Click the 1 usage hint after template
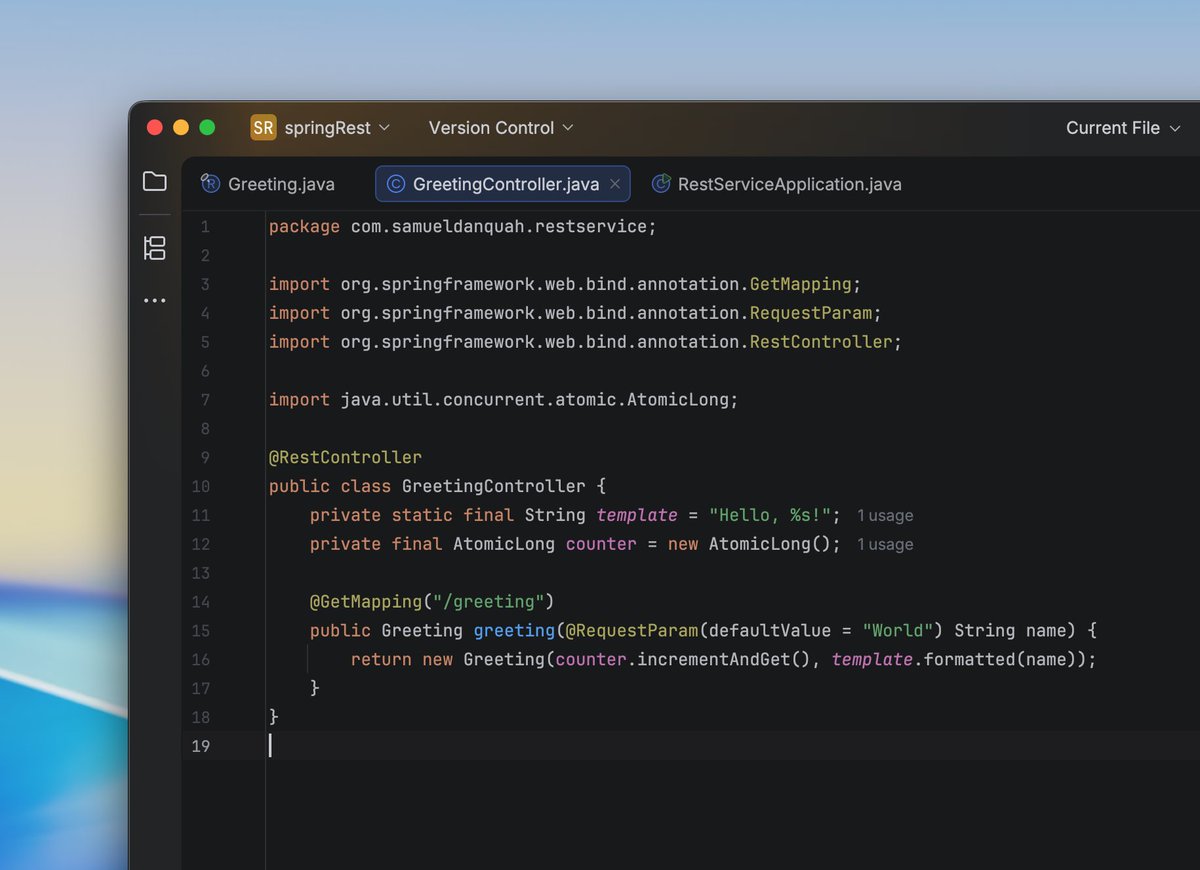 click(x=885, y=516)
